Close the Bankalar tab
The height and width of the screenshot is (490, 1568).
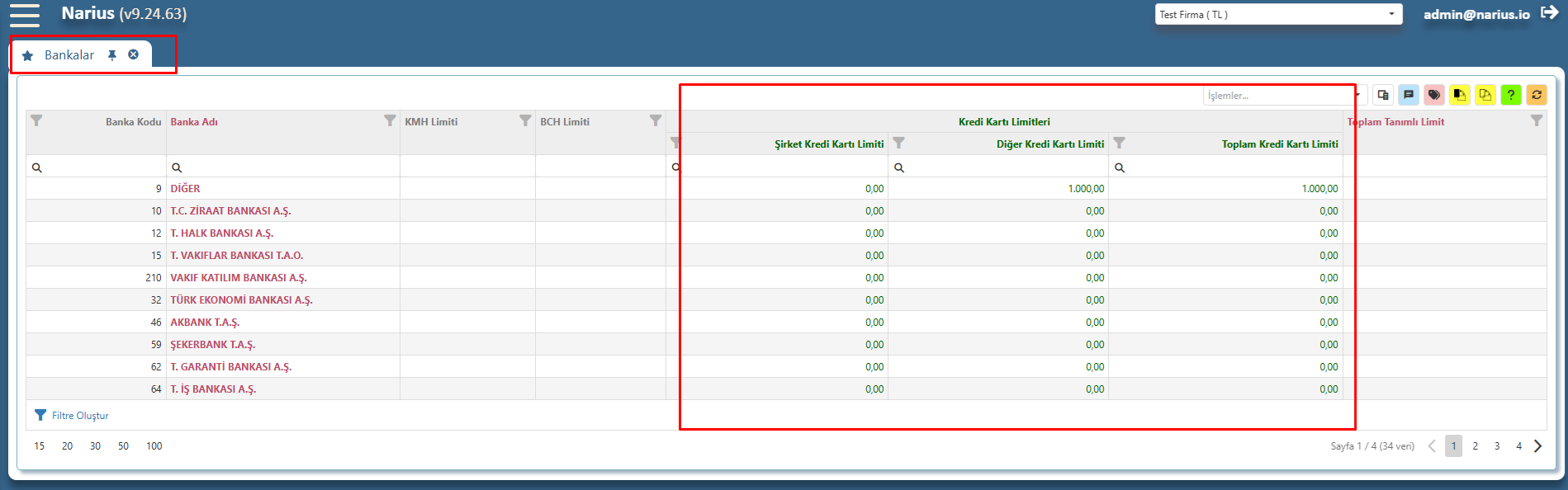point(133,54)
